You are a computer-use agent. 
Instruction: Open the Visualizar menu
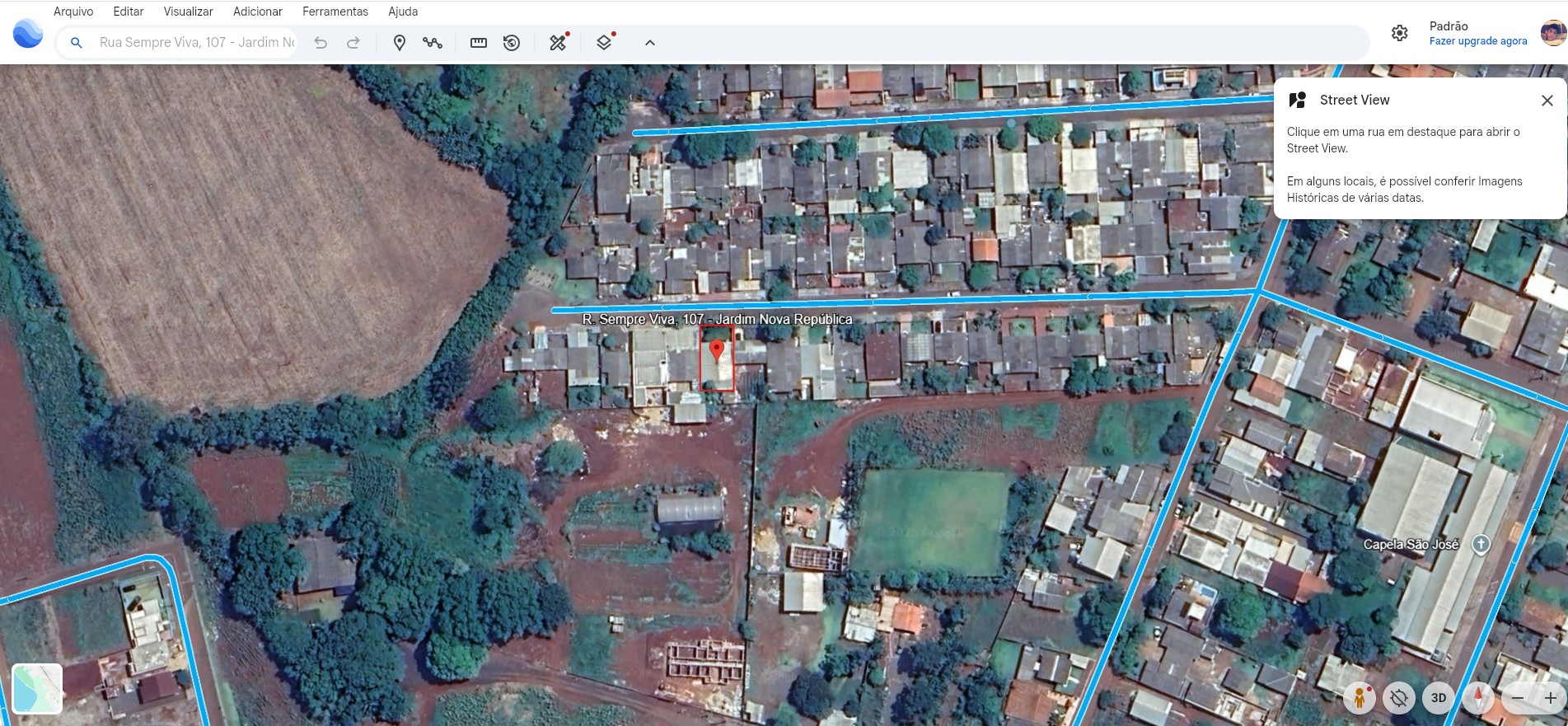(189, 12)
